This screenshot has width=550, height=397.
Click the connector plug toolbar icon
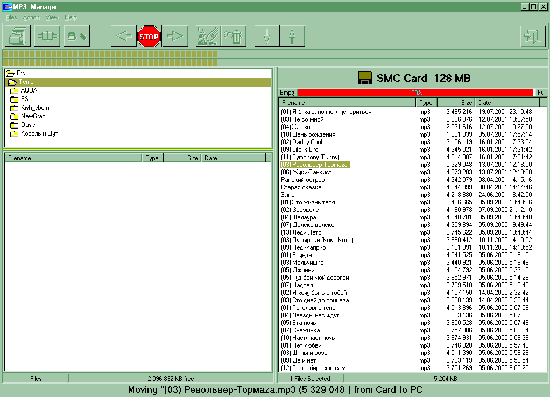click(x=47, y=36)
